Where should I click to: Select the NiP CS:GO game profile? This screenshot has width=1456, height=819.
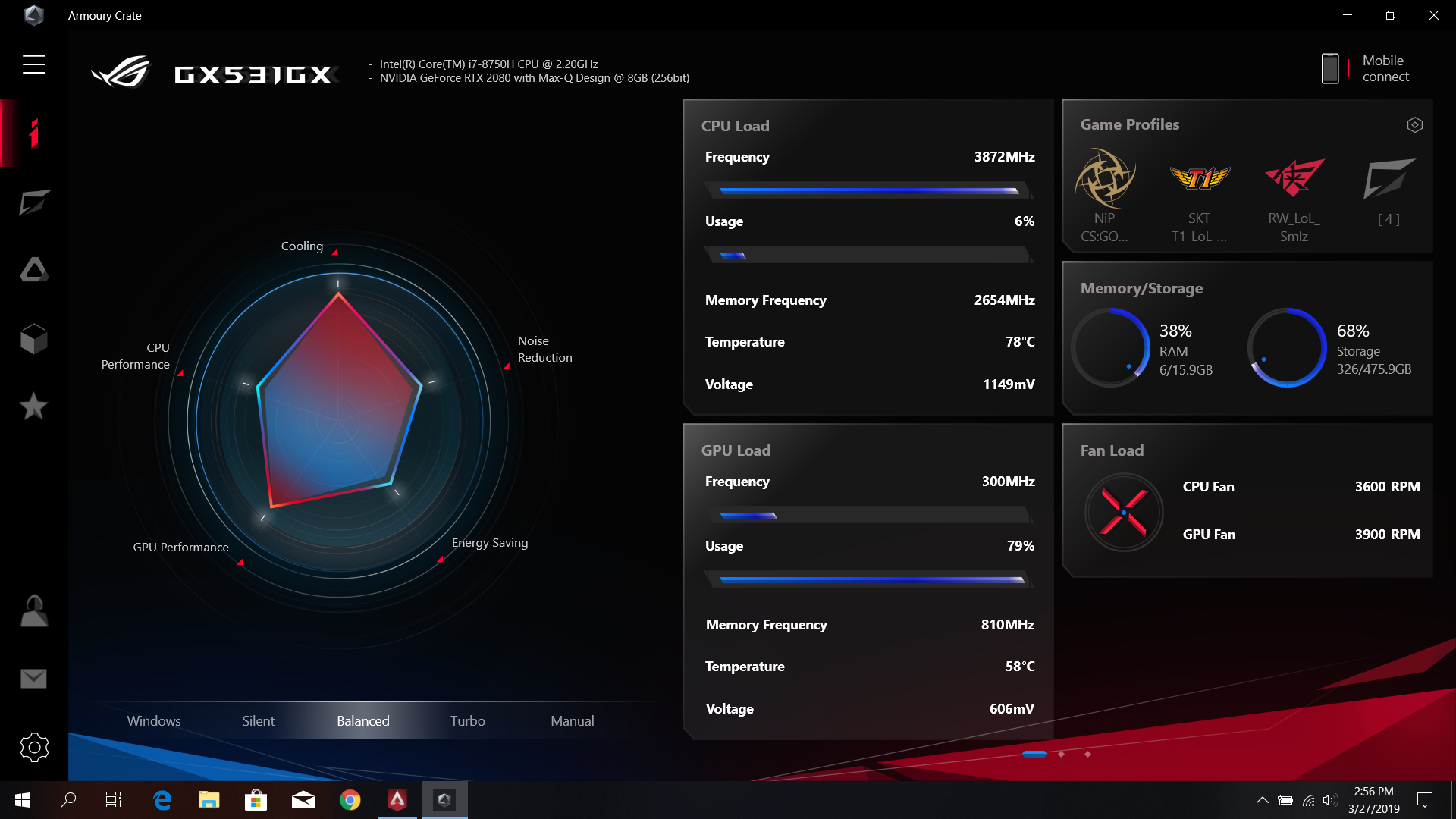(x=1105, y=196)
